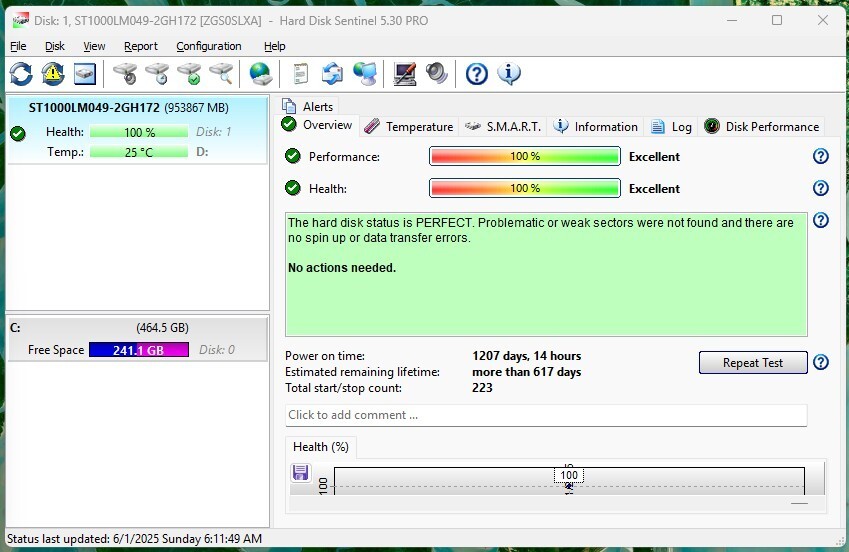Open the S.M.A.R.T. tab

coord(503,127)
